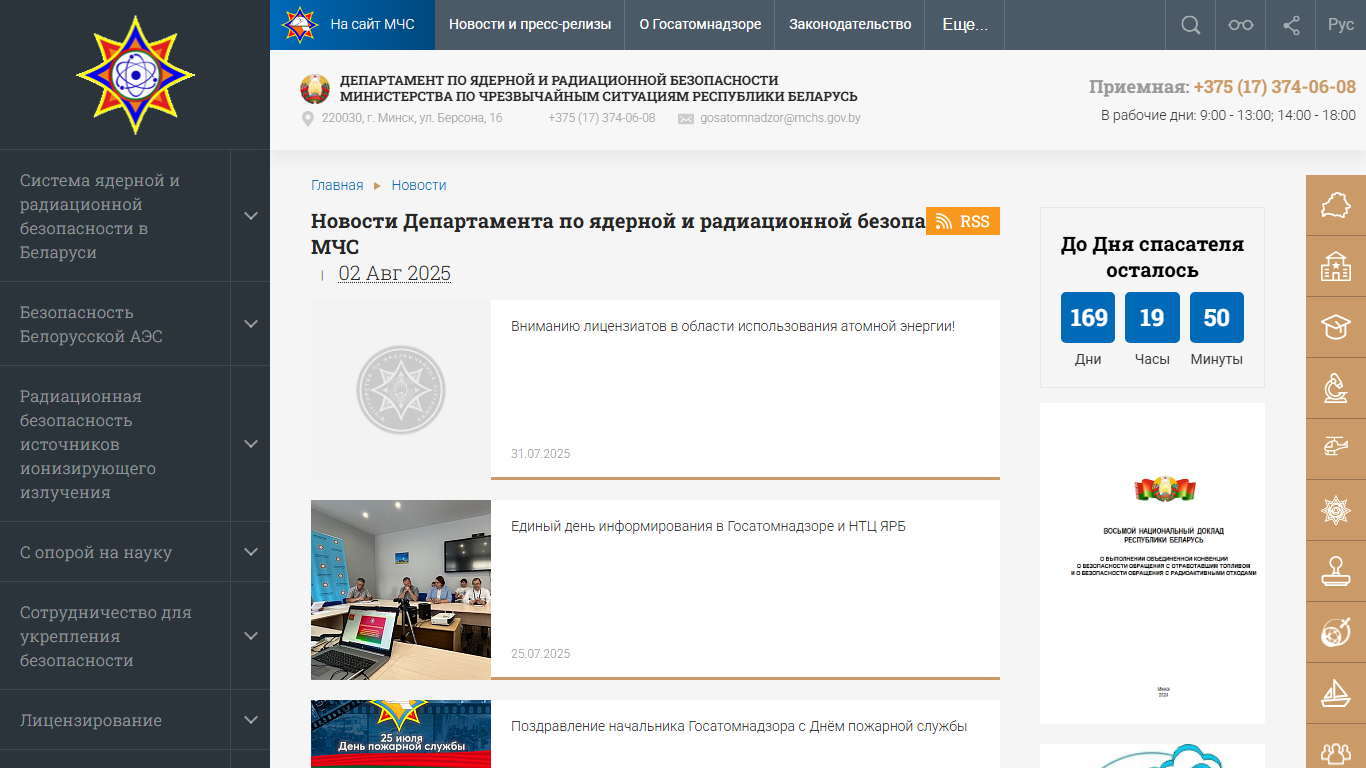Open the microscope icon in side panel
The width and height of the screenshot is (1366, 768).
(x=1336, y=388)
